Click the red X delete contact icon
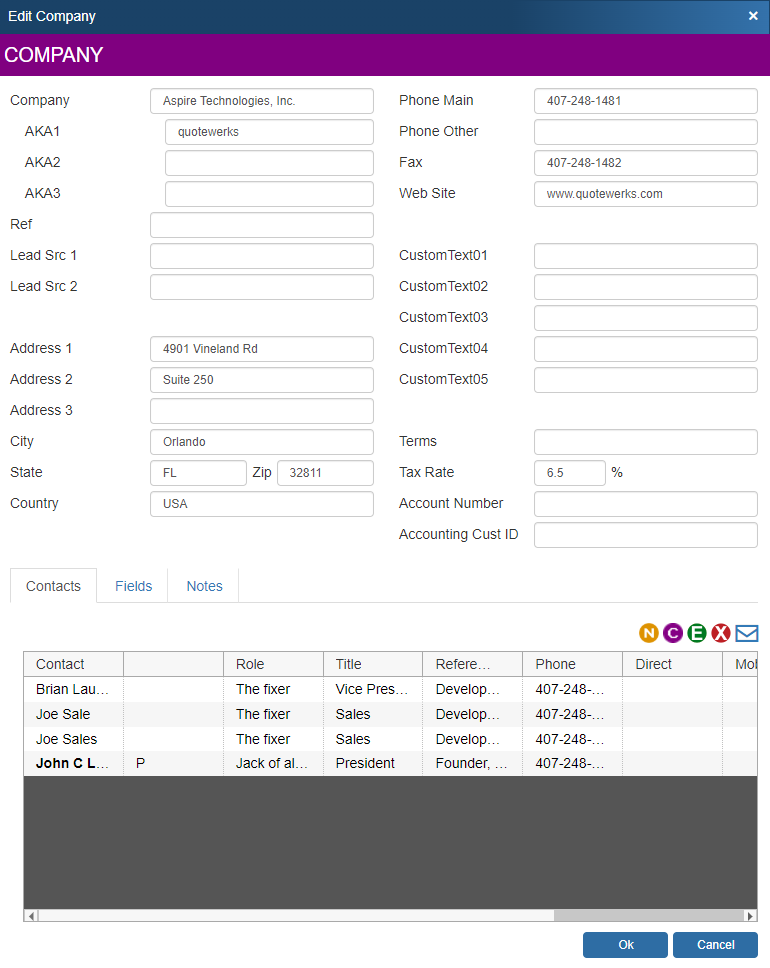 (x=721, y=633)
